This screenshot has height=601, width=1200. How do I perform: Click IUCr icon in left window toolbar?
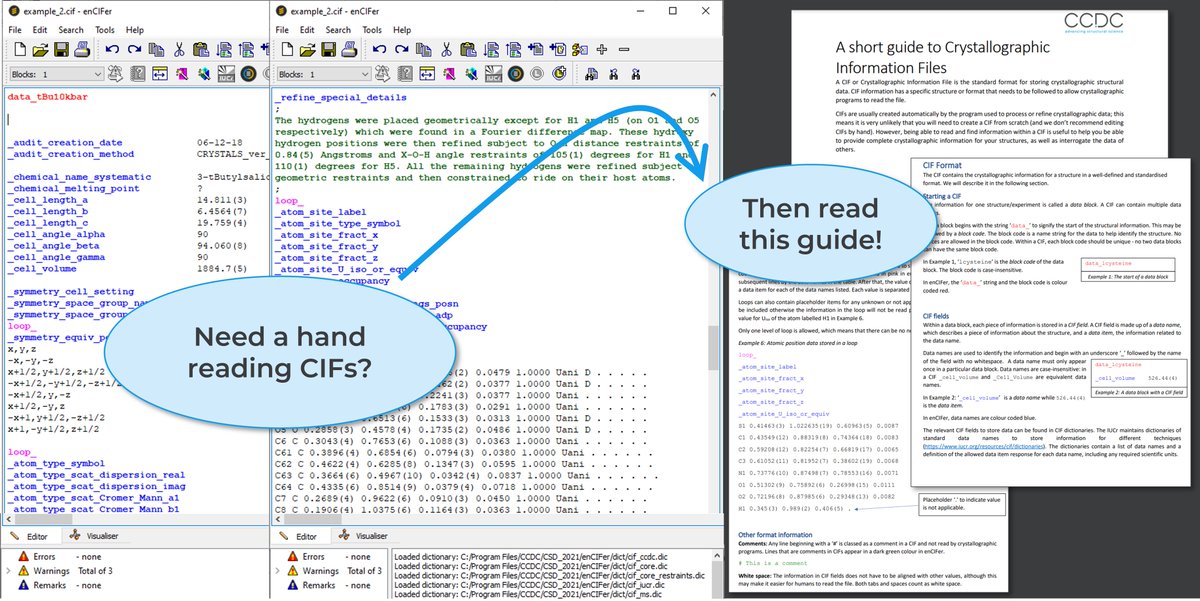pyautogui.click(x=226, y=74)
